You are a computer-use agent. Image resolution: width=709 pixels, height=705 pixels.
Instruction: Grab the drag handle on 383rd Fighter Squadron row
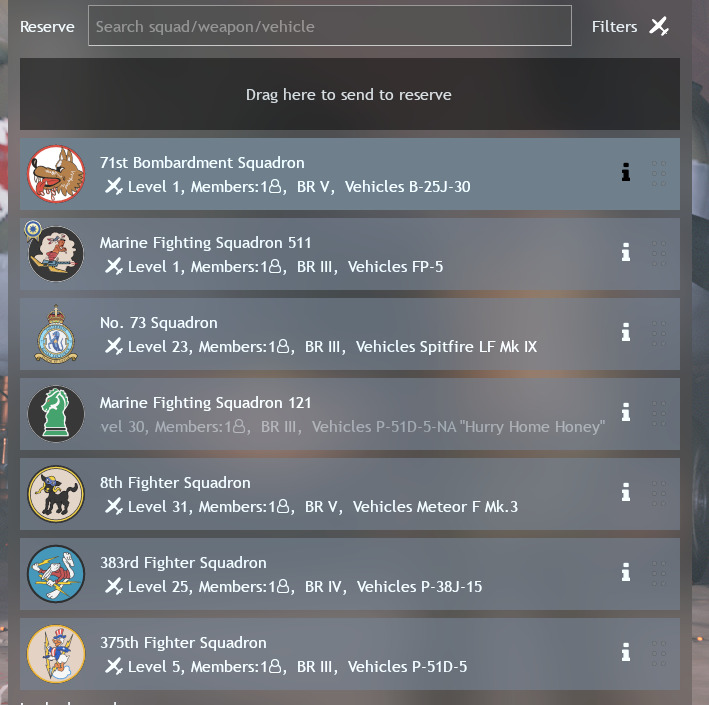(659, 573)
